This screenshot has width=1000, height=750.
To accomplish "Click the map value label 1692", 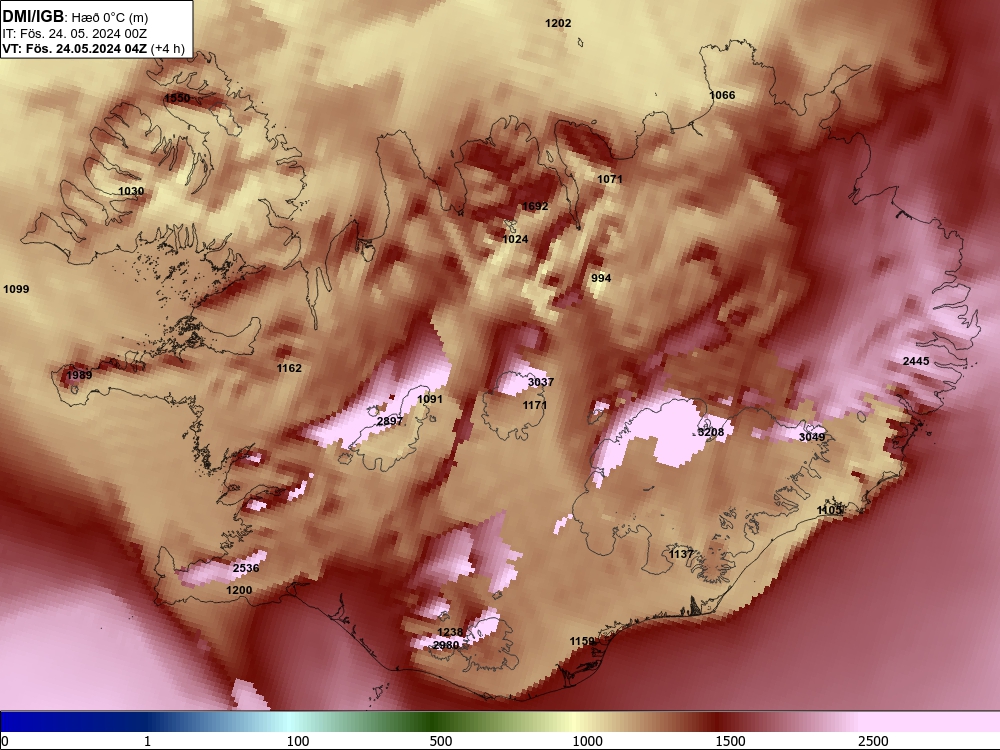I will [535, 206].
